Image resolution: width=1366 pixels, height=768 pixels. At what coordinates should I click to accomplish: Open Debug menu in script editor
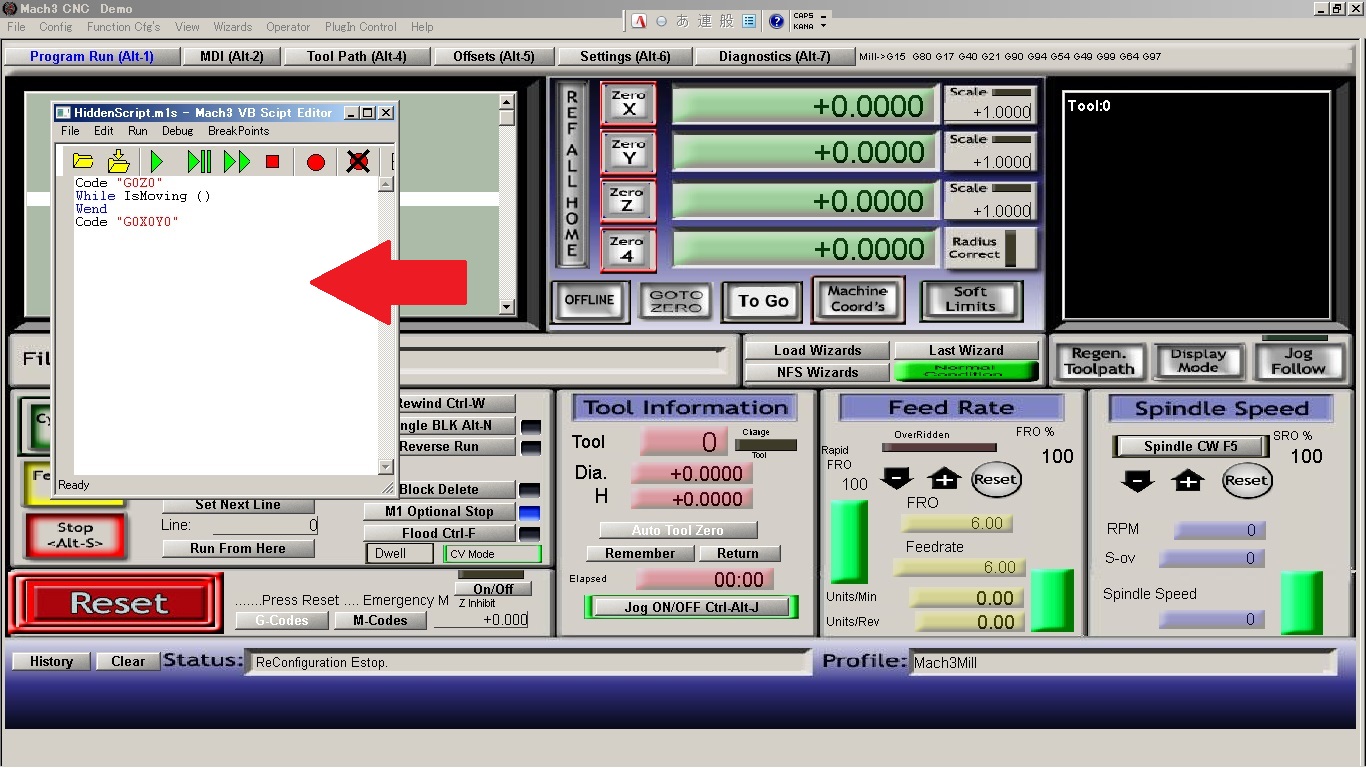click(177, 131)
